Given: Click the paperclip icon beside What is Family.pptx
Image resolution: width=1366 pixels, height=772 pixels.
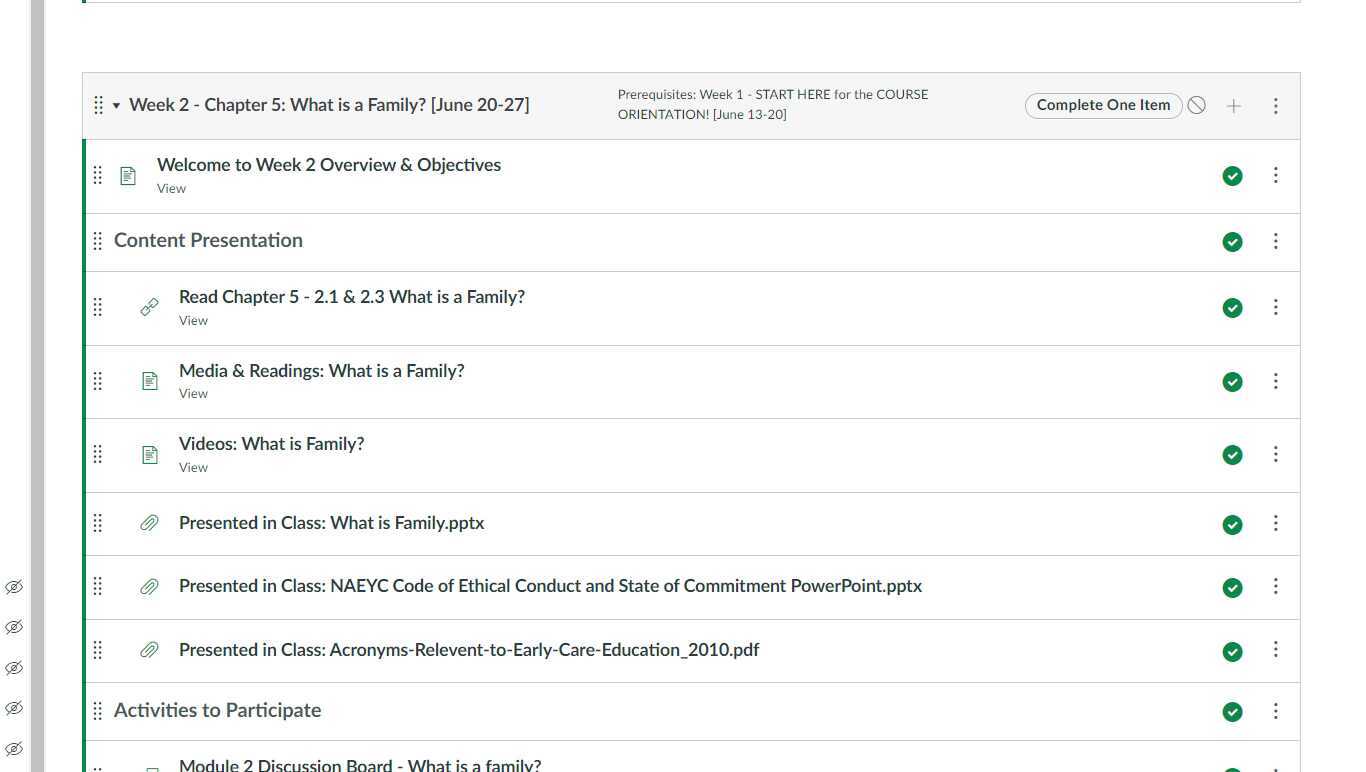Looking at the screenshot, I should point(149,523).
